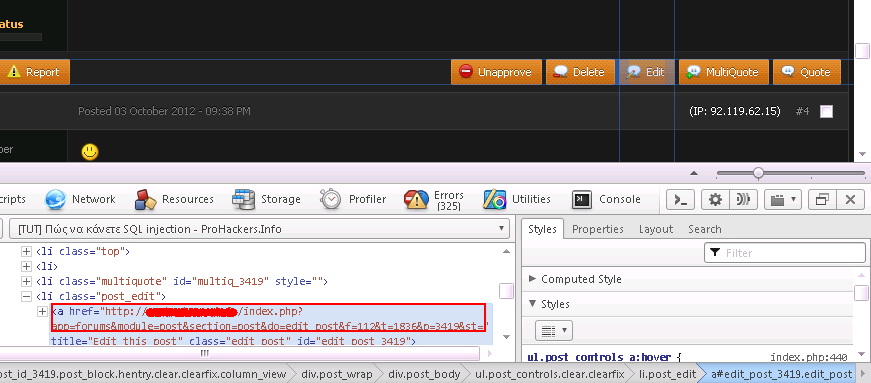
Task: Close the developer tools panel
Action: [x=850, y=199]
